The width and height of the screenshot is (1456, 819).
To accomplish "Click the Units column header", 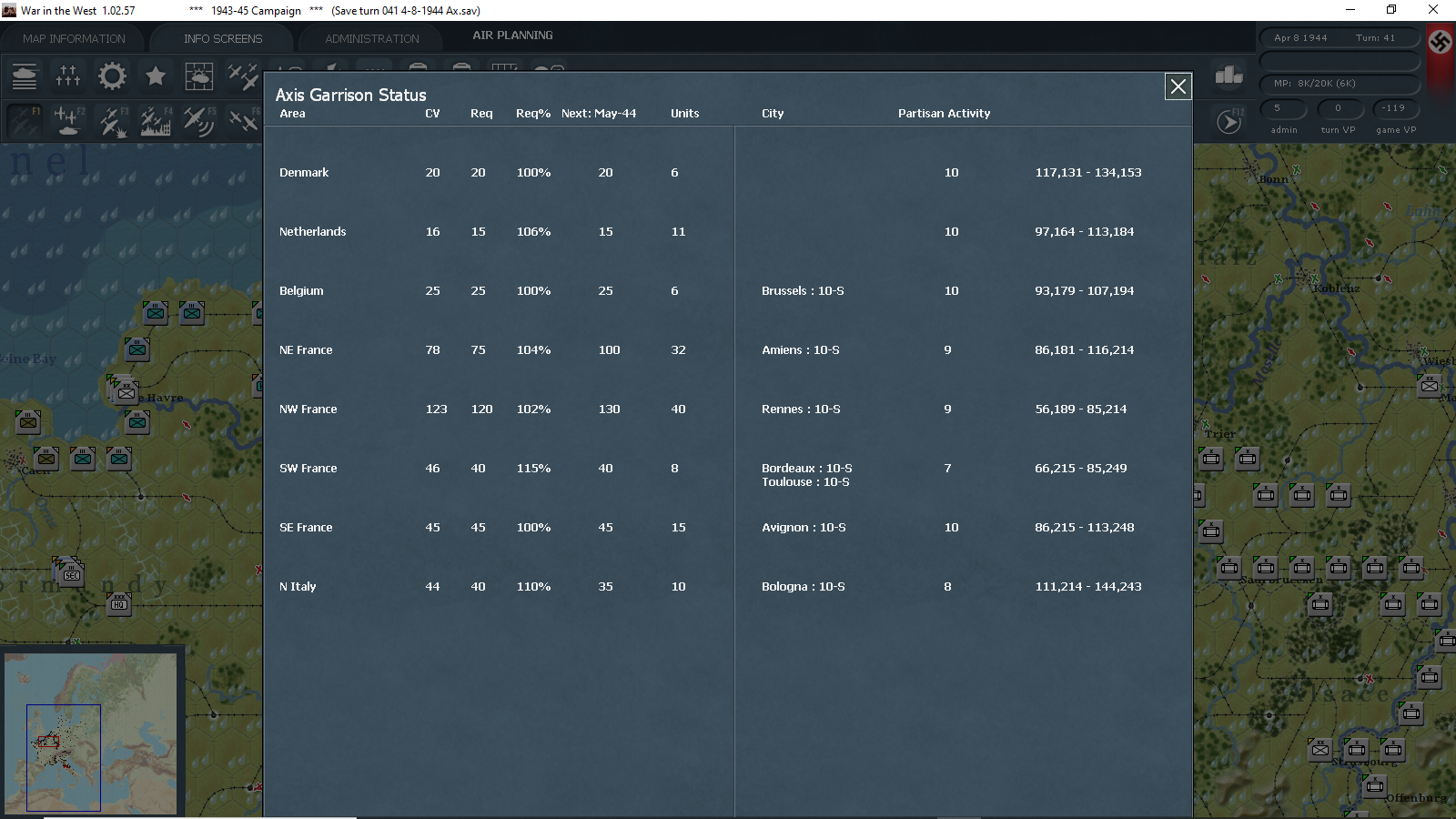I will point(685,114).
